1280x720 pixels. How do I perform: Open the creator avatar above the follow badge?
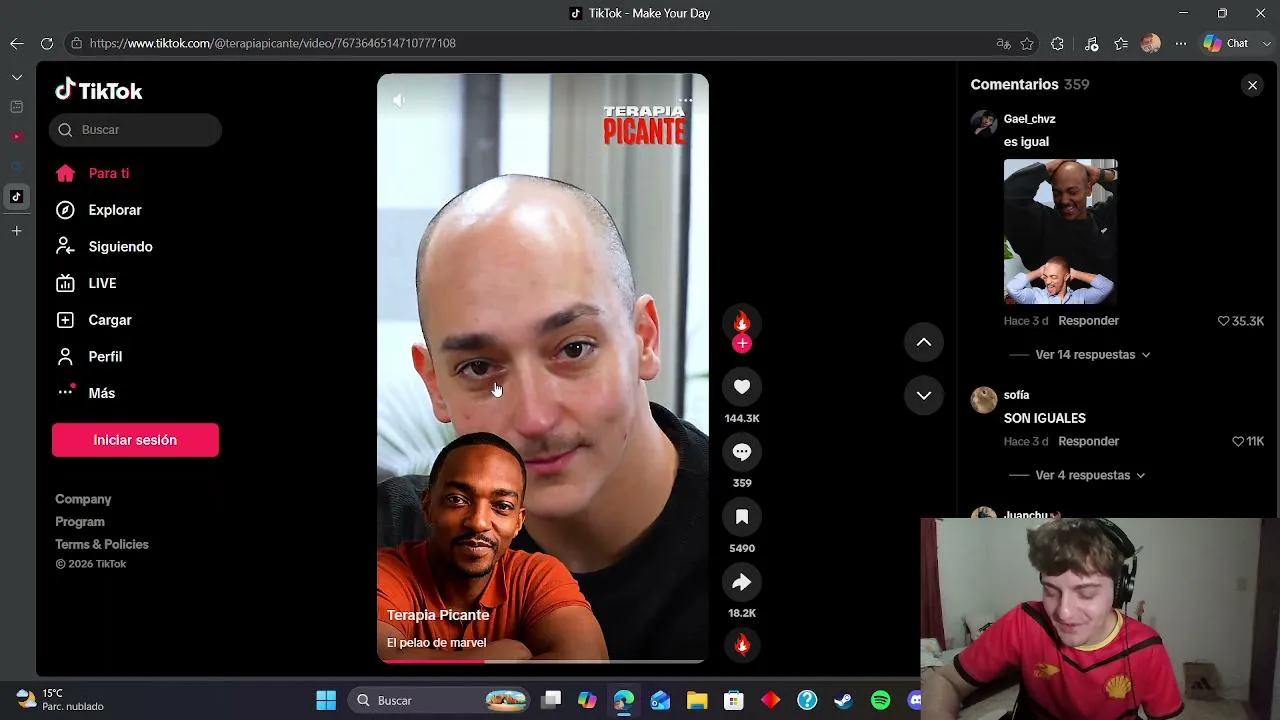pos(742,322)
